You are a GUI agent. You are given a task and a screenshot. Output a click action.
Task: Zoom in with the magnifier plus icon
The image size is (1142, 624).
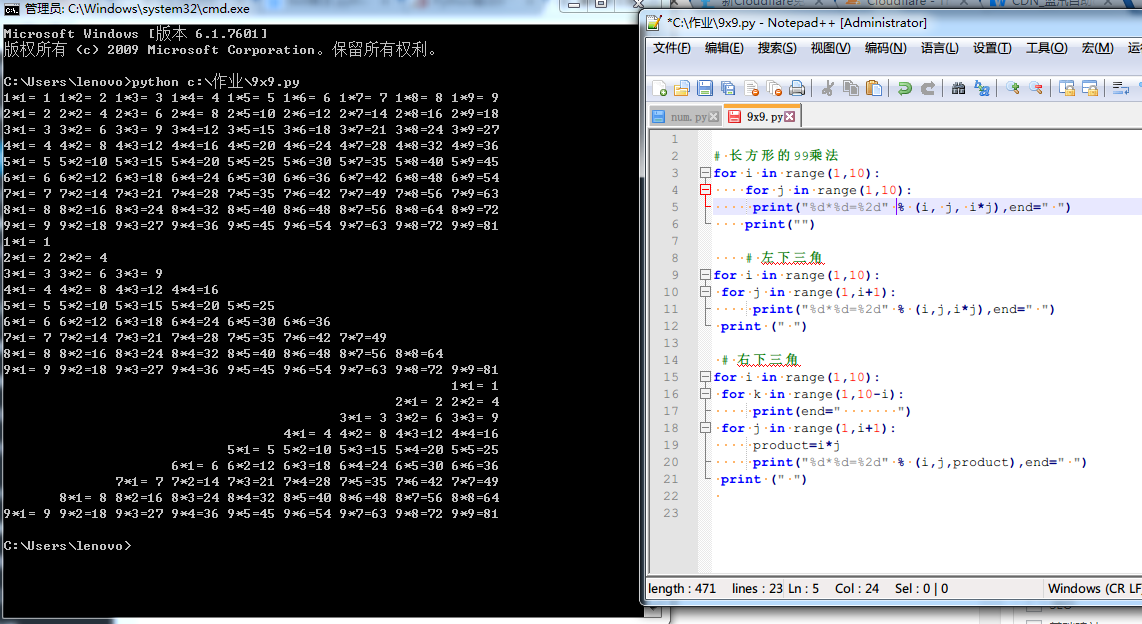pyautogui.click(x=1012, y=89)
